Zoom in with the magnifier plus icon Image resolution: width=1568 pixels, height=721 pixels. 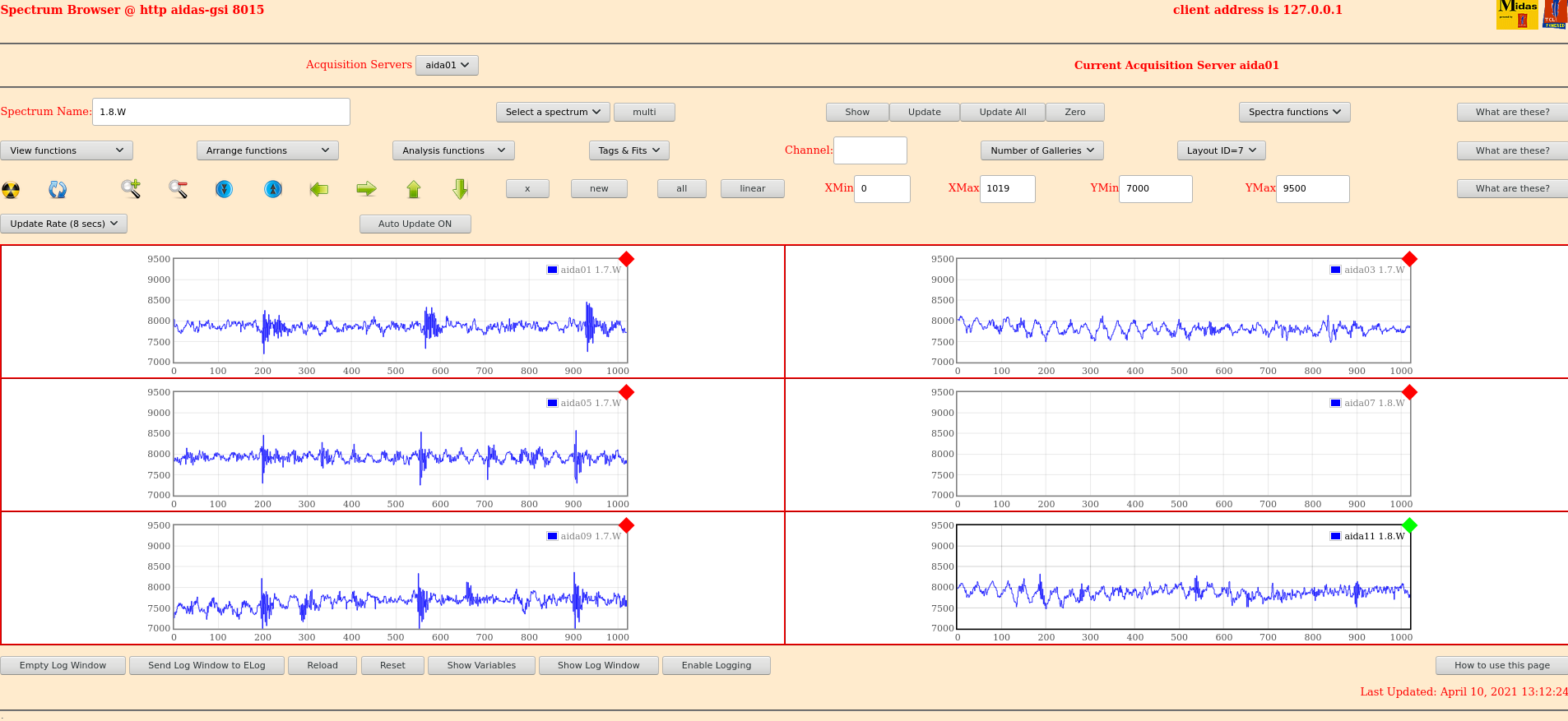(131, 189)
